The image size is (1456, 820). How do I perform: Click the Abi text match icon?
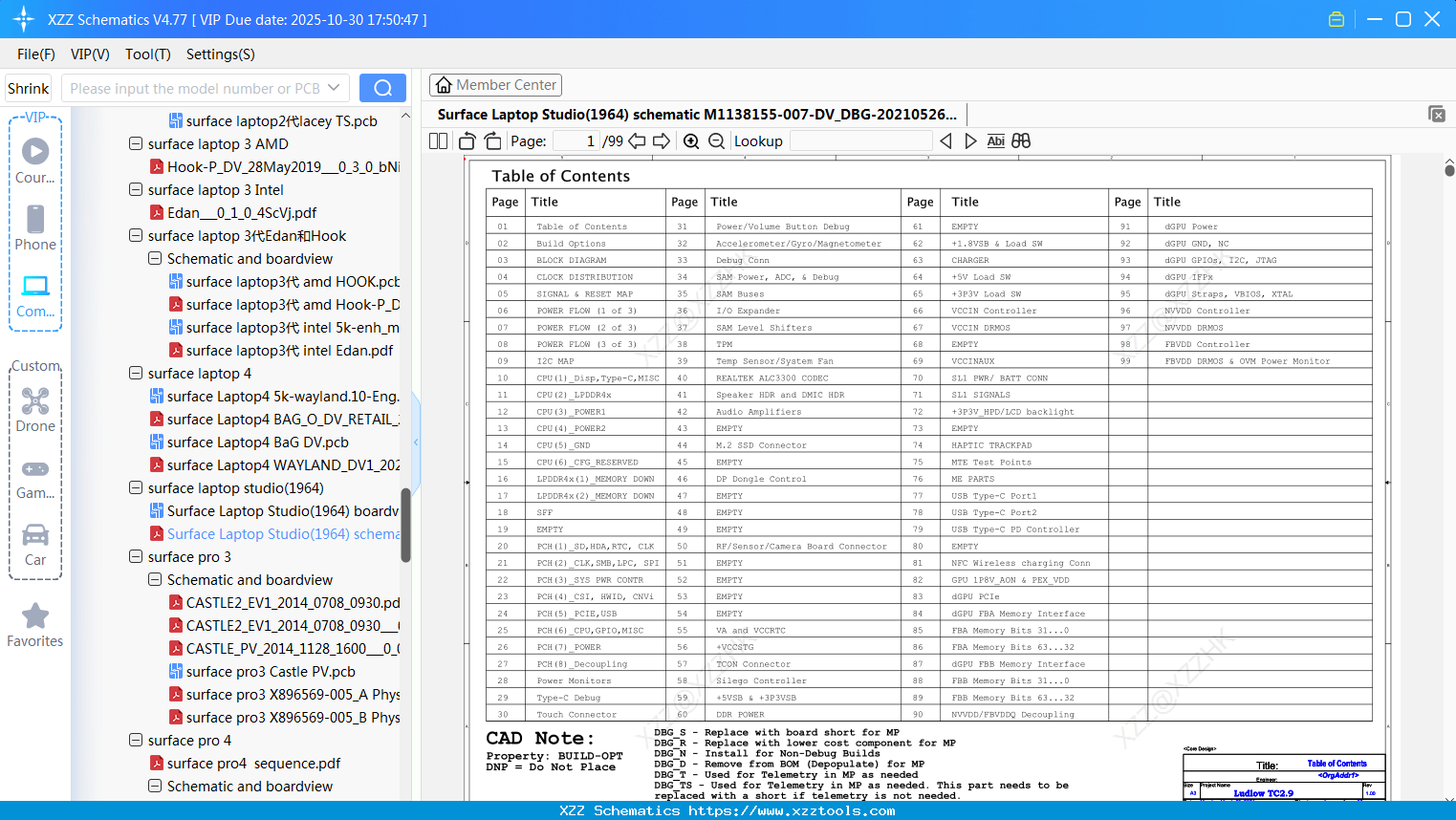click(995, 140)
